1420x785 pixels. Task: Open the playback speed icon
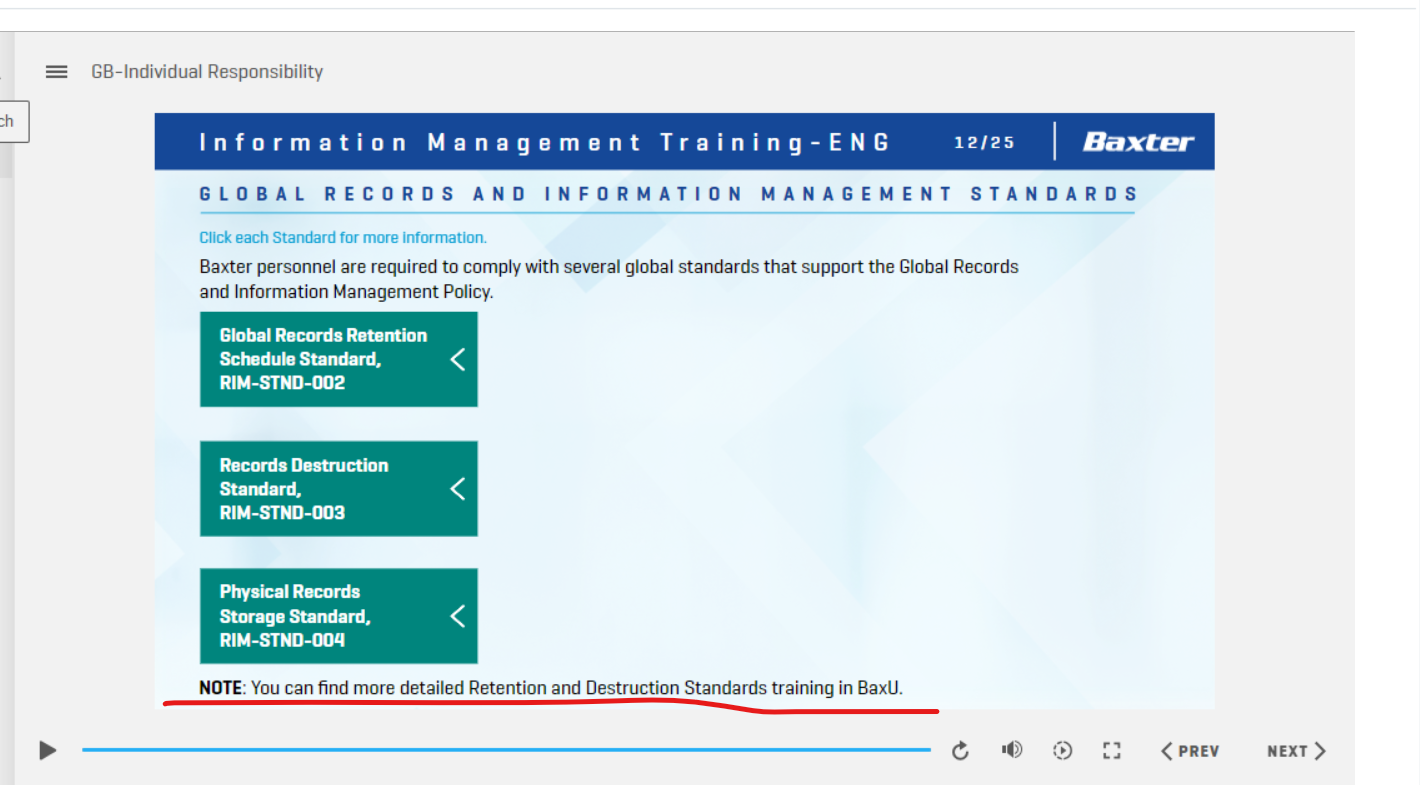pos(1063,750)
